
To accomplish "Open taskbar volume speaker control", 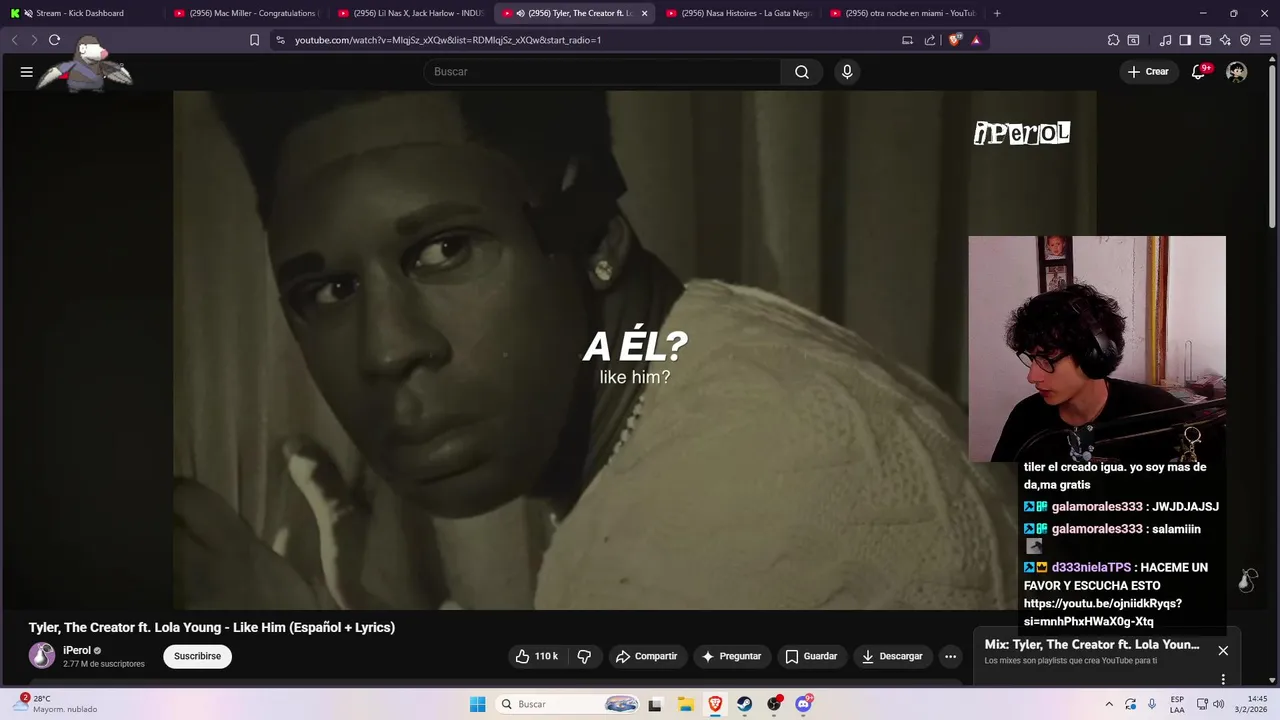I will coord(1218,704).
